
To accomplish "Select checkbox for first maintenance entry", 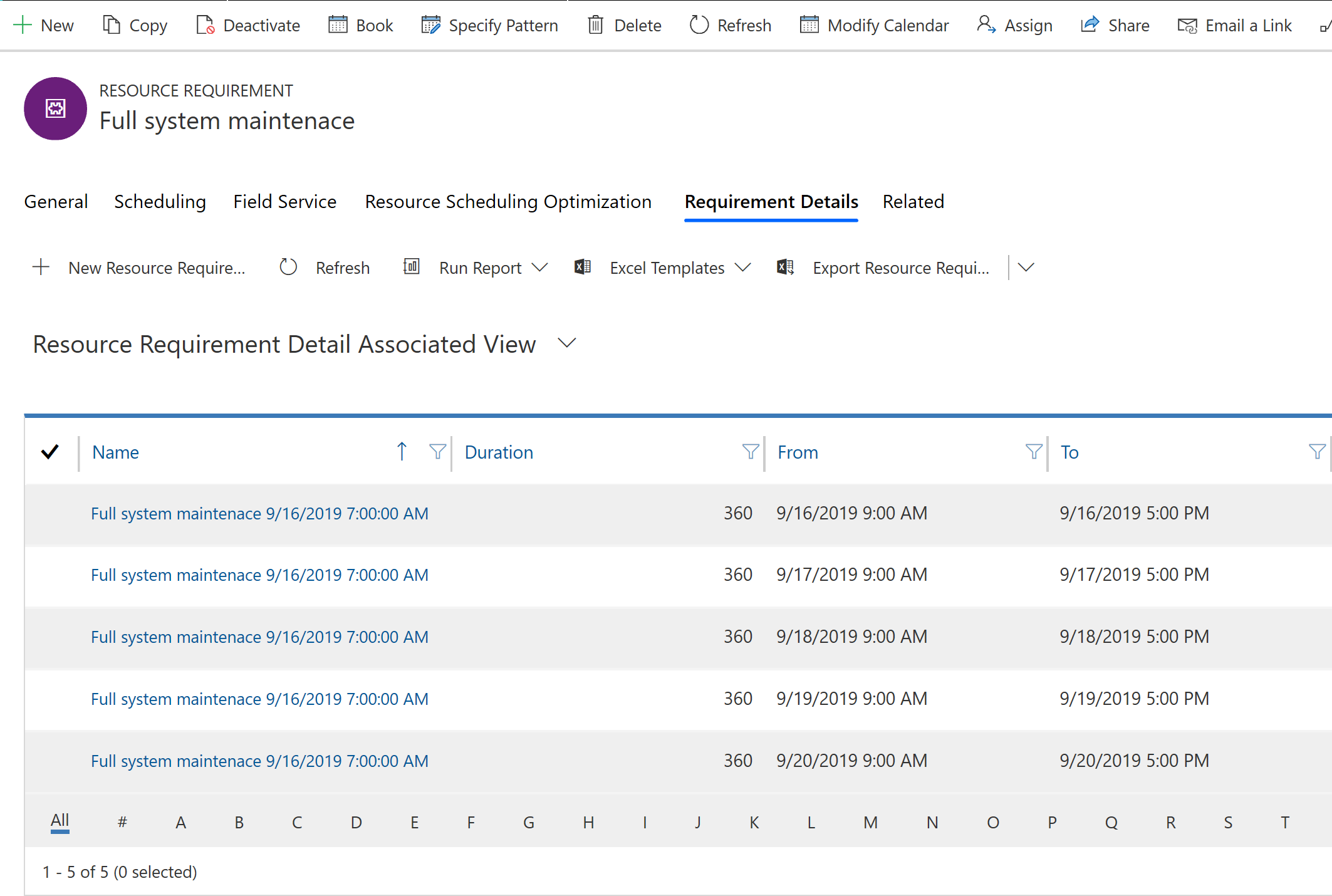I will tap(52, 512).
